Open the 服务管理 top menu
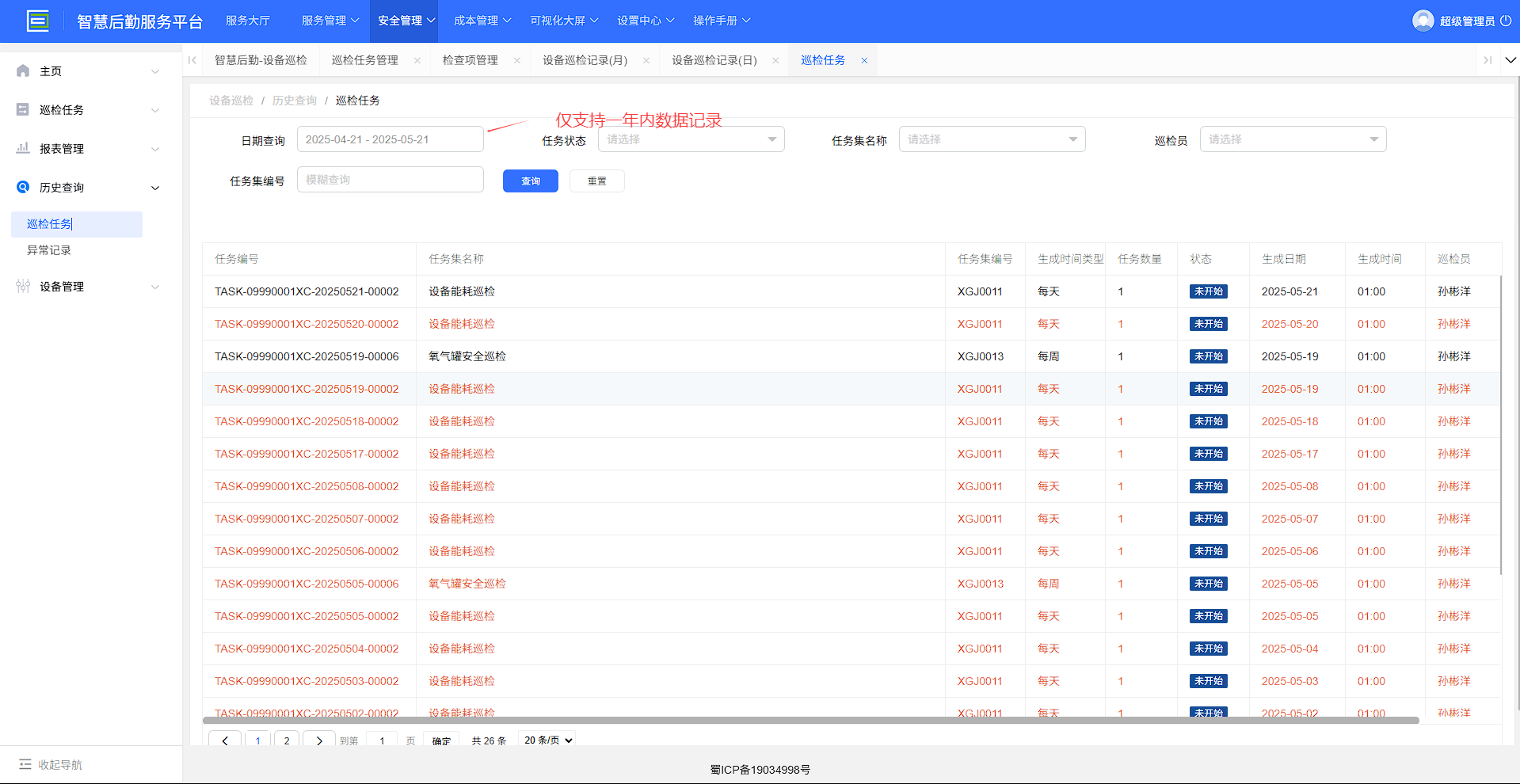This screenshot has width=1520, height=784. coord(330,21)
